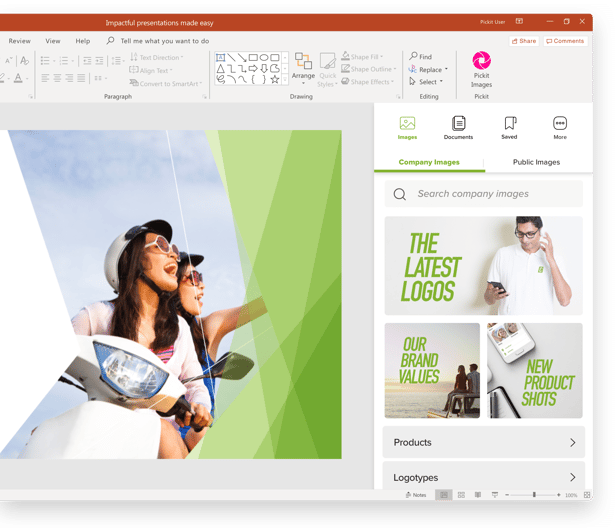
Task: Click the More options icon
Action: (560, 127)
